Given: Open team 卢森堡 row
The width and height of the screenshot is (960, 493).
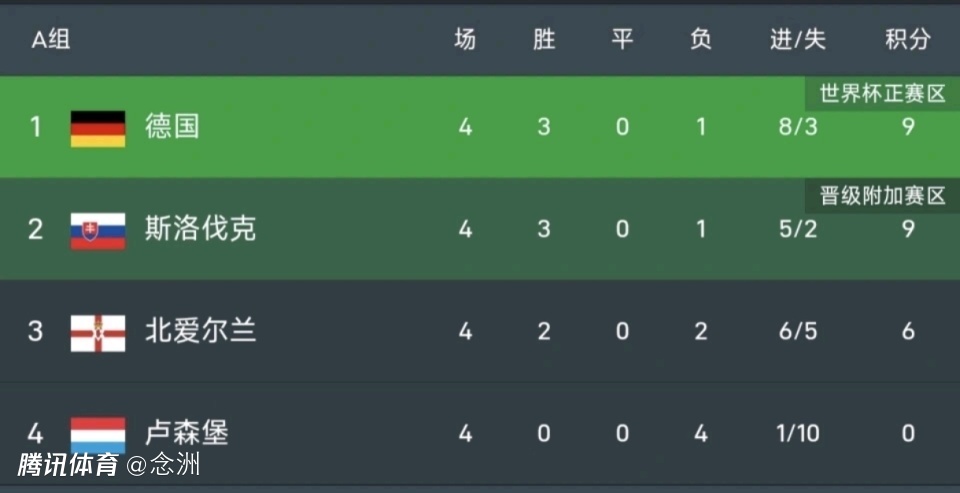Looking at the screenshot, I should point(187,433).
